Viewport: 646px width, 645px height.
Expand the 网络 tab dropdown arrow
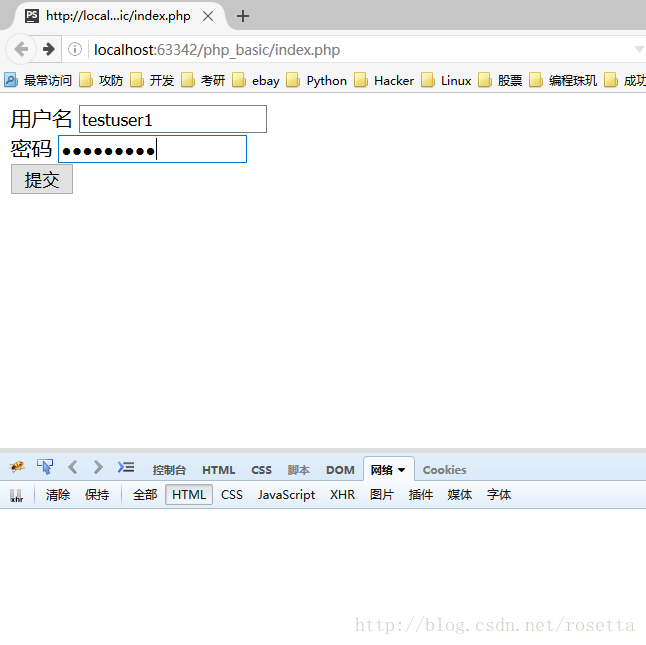(402, 470)
